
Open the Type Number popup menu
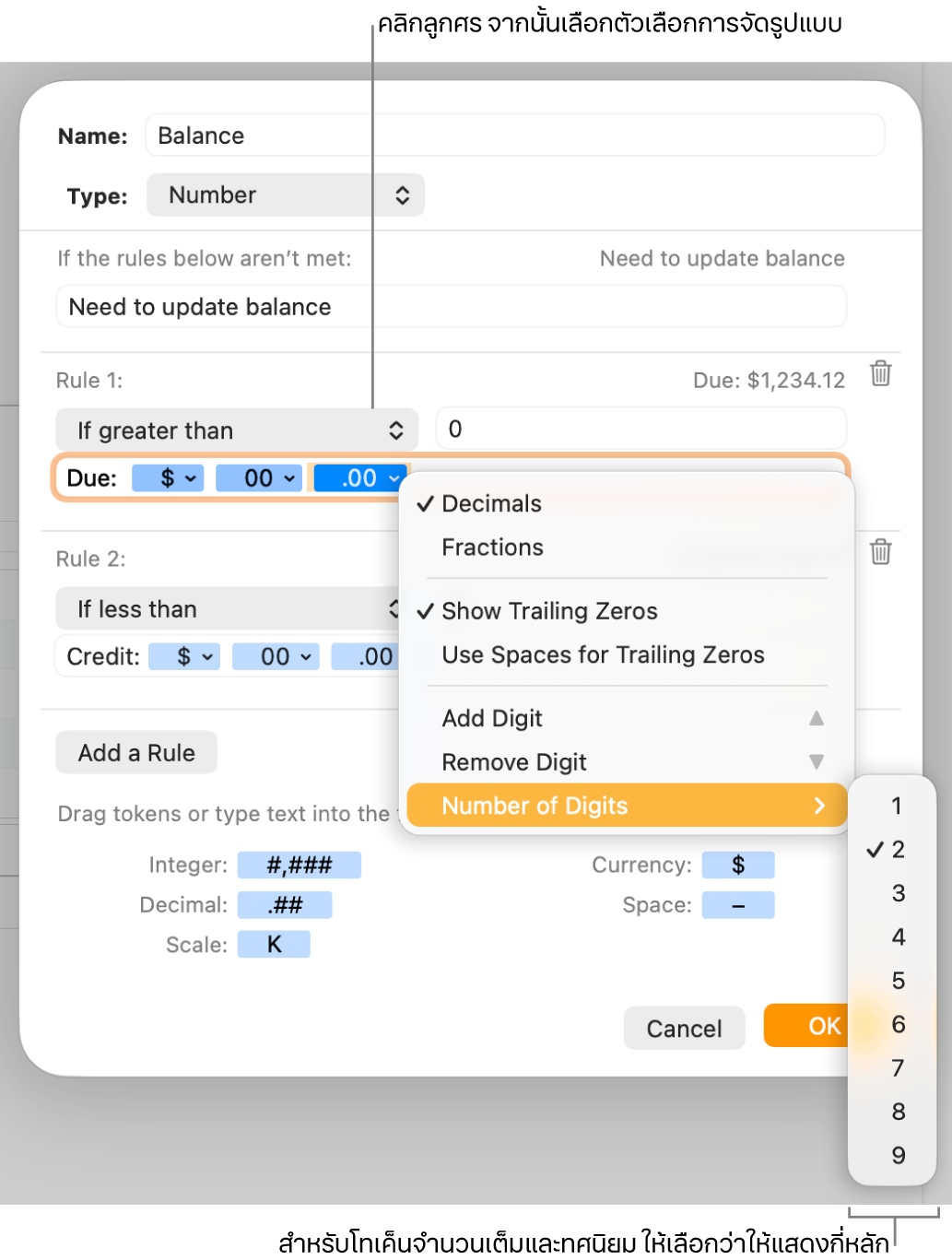285,195
